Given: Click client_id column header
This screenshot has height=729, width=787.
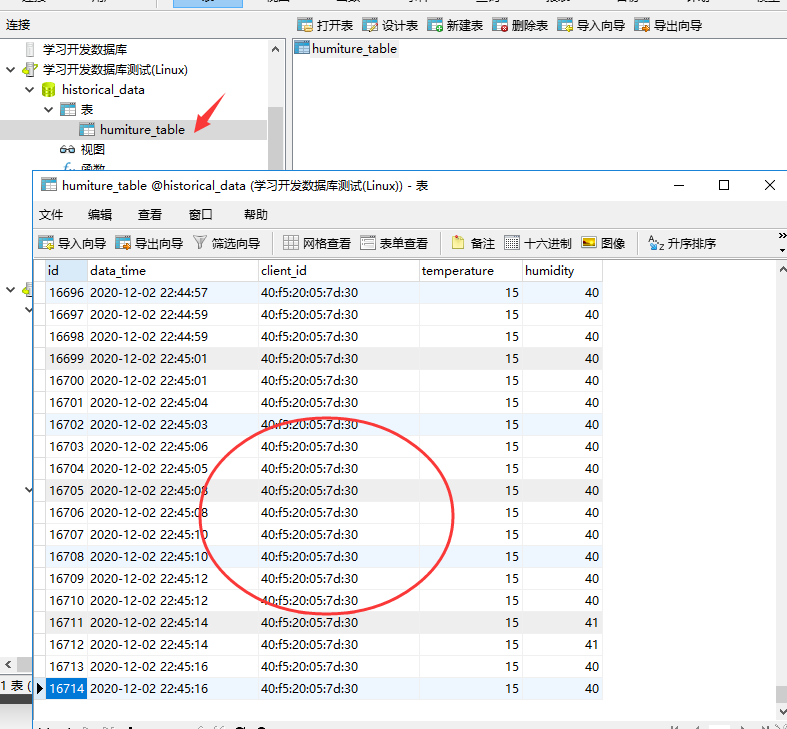Looking at the screenshot, I should tap(339, 271).
